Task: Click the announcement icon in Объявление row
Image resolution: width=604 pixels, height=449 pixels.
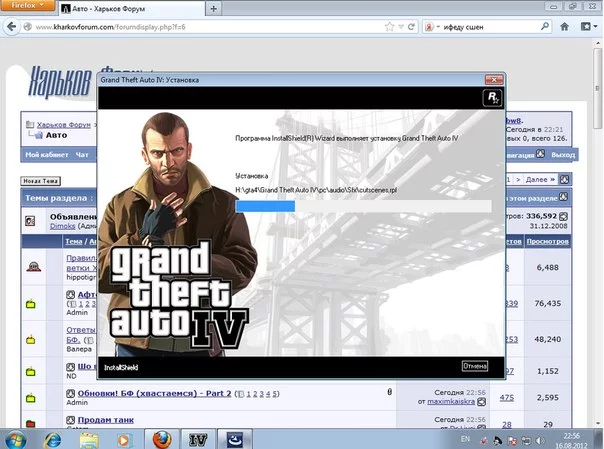Action: pyautogui.click(x=30, y=221)
